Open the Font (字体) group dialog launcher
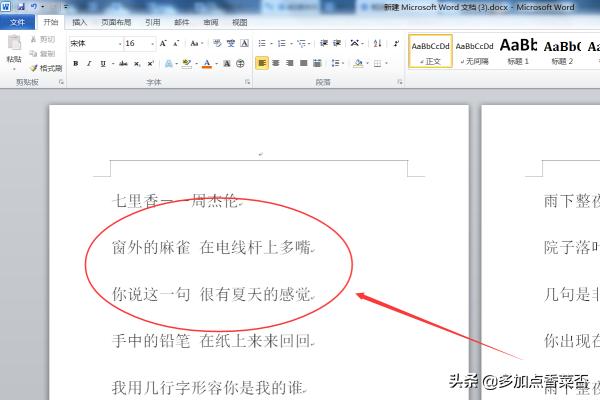Image resolution: width=600 pixels, height=400 pixels. [x=248, y=82]
